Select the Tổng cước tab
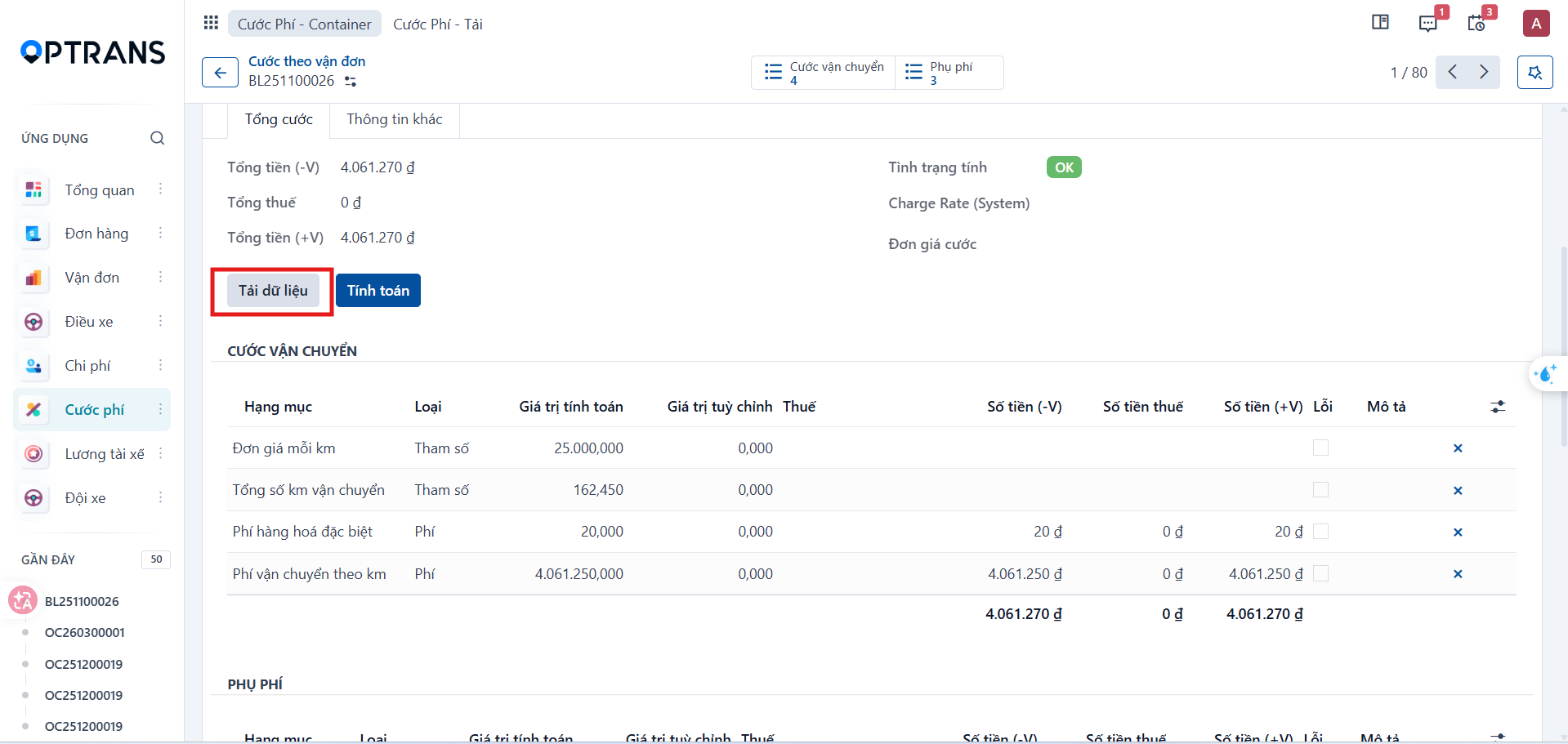The image size is (1568, 744). [x=279, y=119]
